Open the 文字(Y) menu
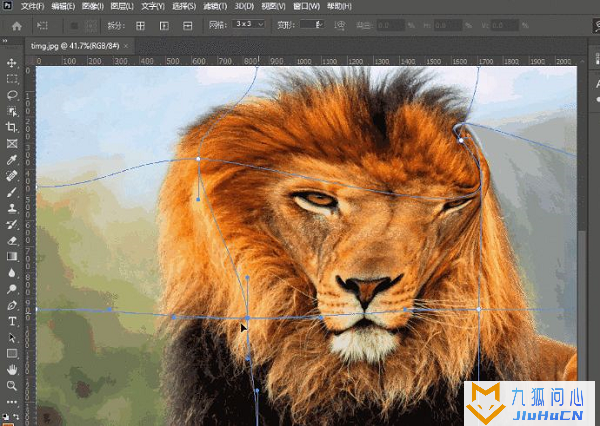This screenshot has height=426, width=600. (x=153, y=6)
